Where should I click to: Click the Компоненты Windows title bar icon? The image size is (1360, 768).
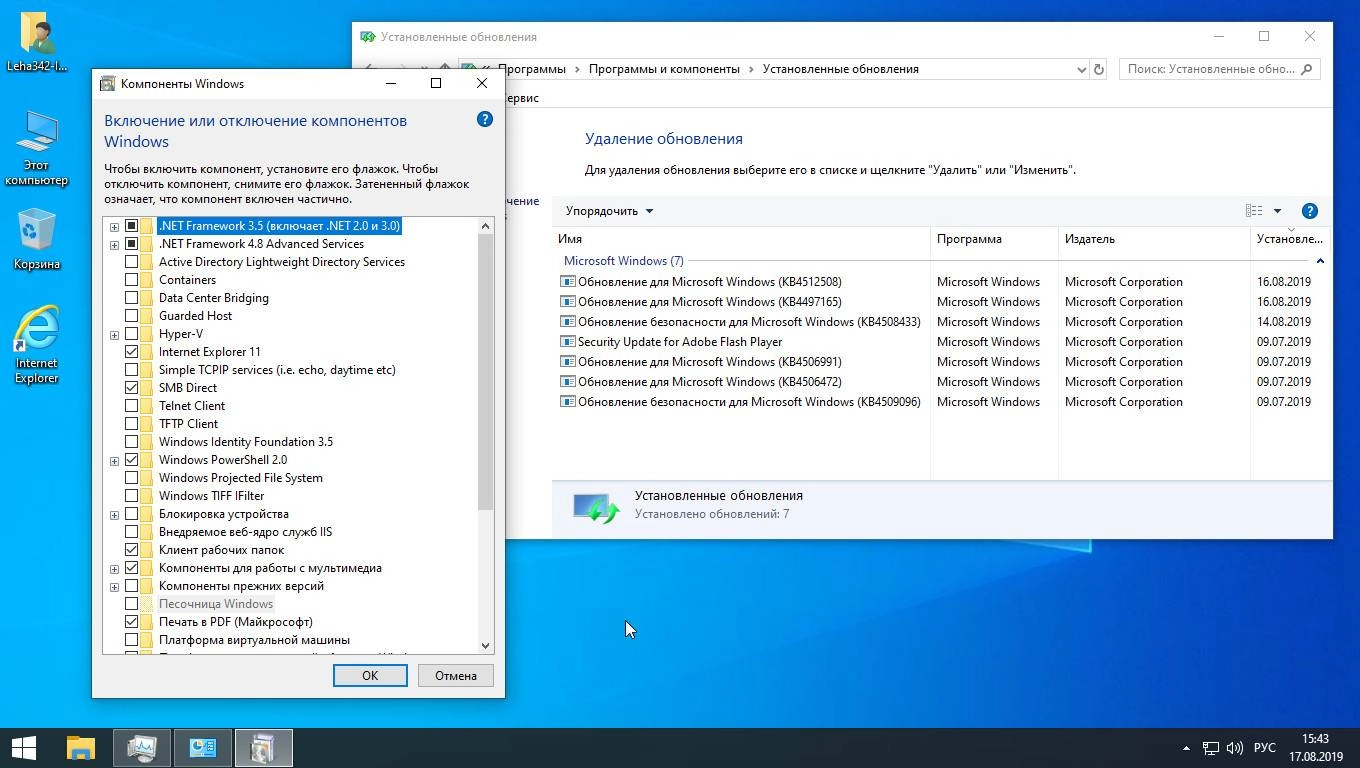click(x=108, y=84)
